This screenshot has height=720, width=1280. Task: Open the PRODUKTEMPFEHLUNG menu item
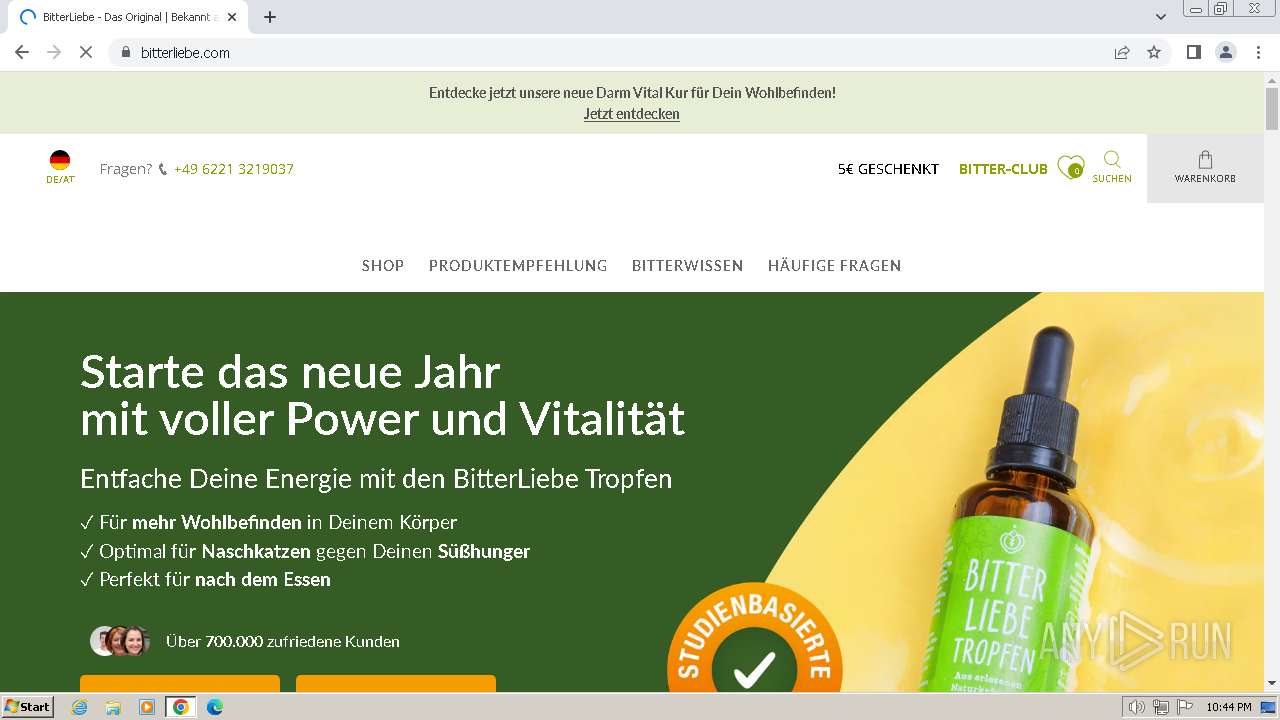point(518,265)
